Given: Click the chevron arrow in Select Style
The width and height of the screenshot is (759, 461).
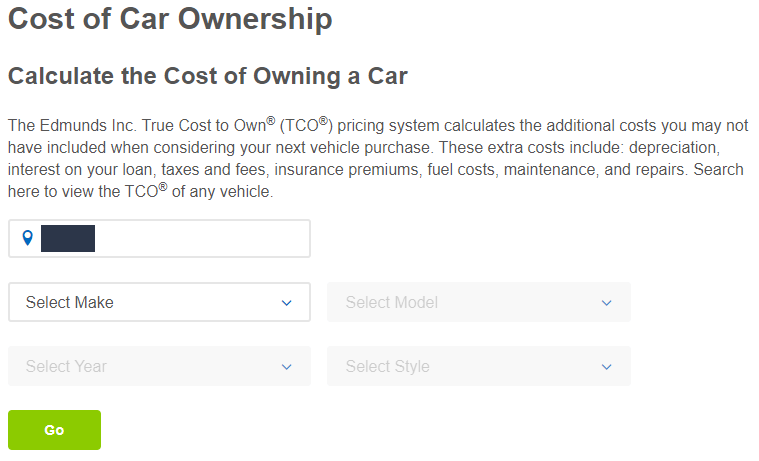Looking at the screenshot, I should (x=607, y=367).
